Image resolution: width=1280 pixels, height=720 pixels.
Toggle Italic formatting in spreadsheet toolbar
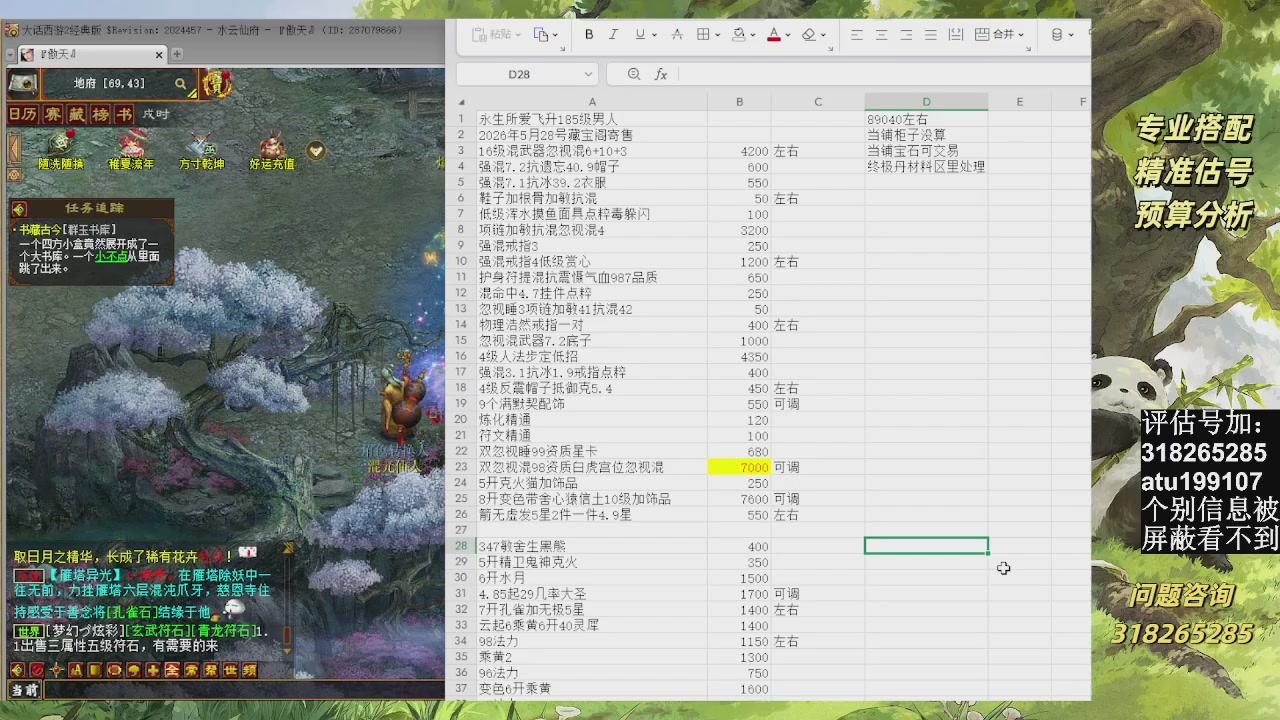[x=613, y=34]
